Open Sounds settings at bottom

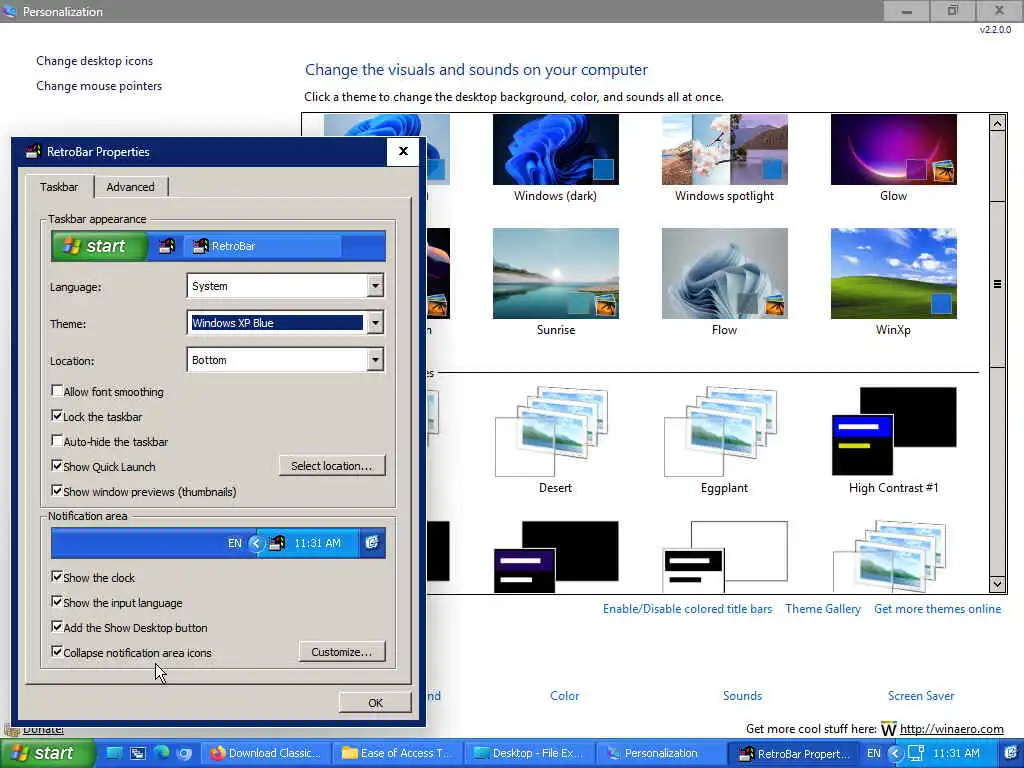[x=742, y=696]
